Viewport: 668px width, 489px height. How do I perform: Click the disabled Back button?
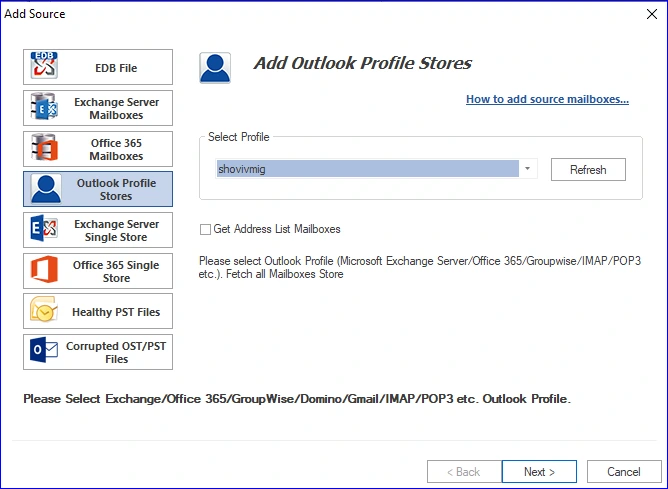(464, 472)
